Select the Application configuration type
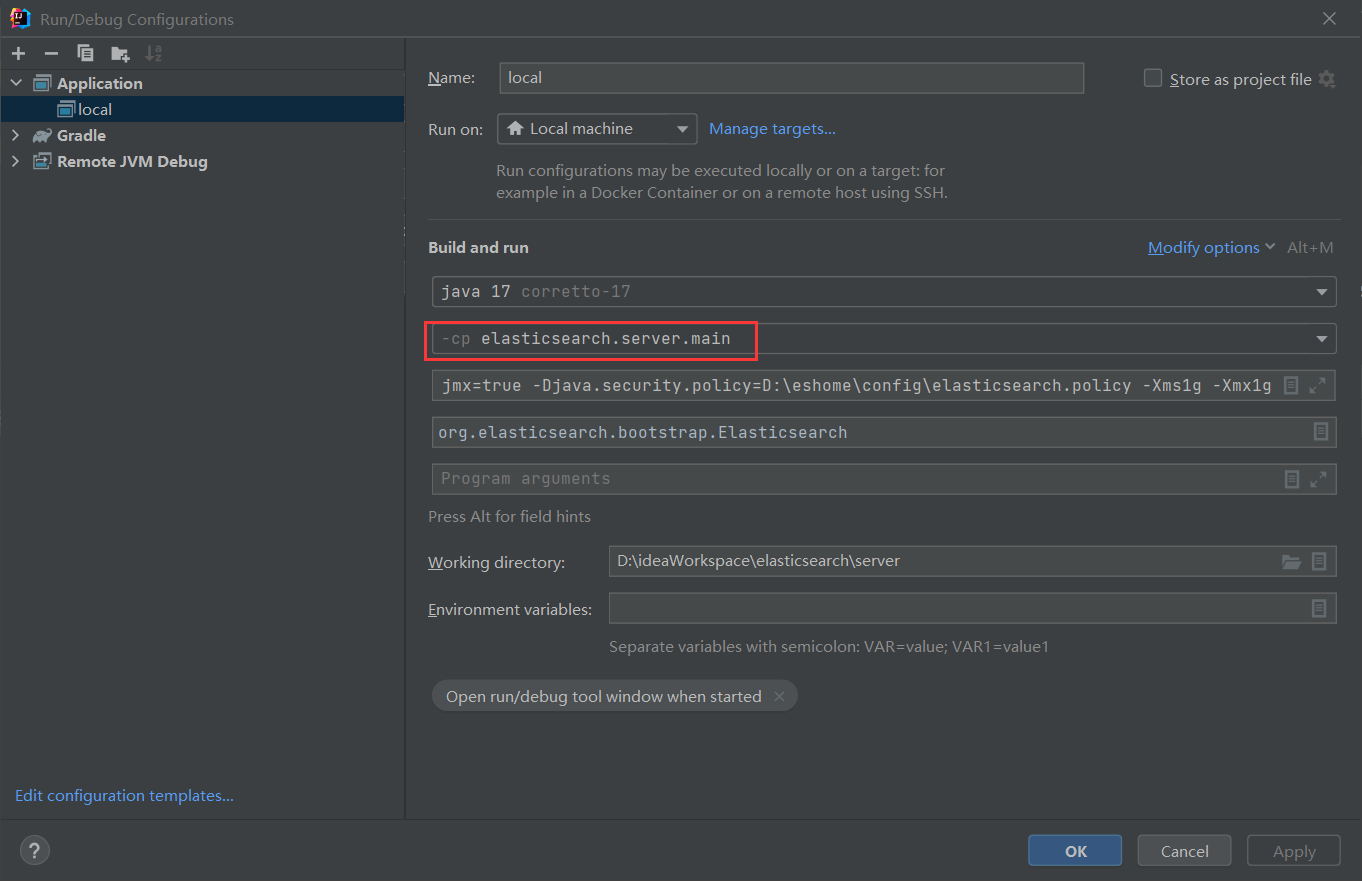Viewport: 1362px width, 881px height. tap(99, 83)
